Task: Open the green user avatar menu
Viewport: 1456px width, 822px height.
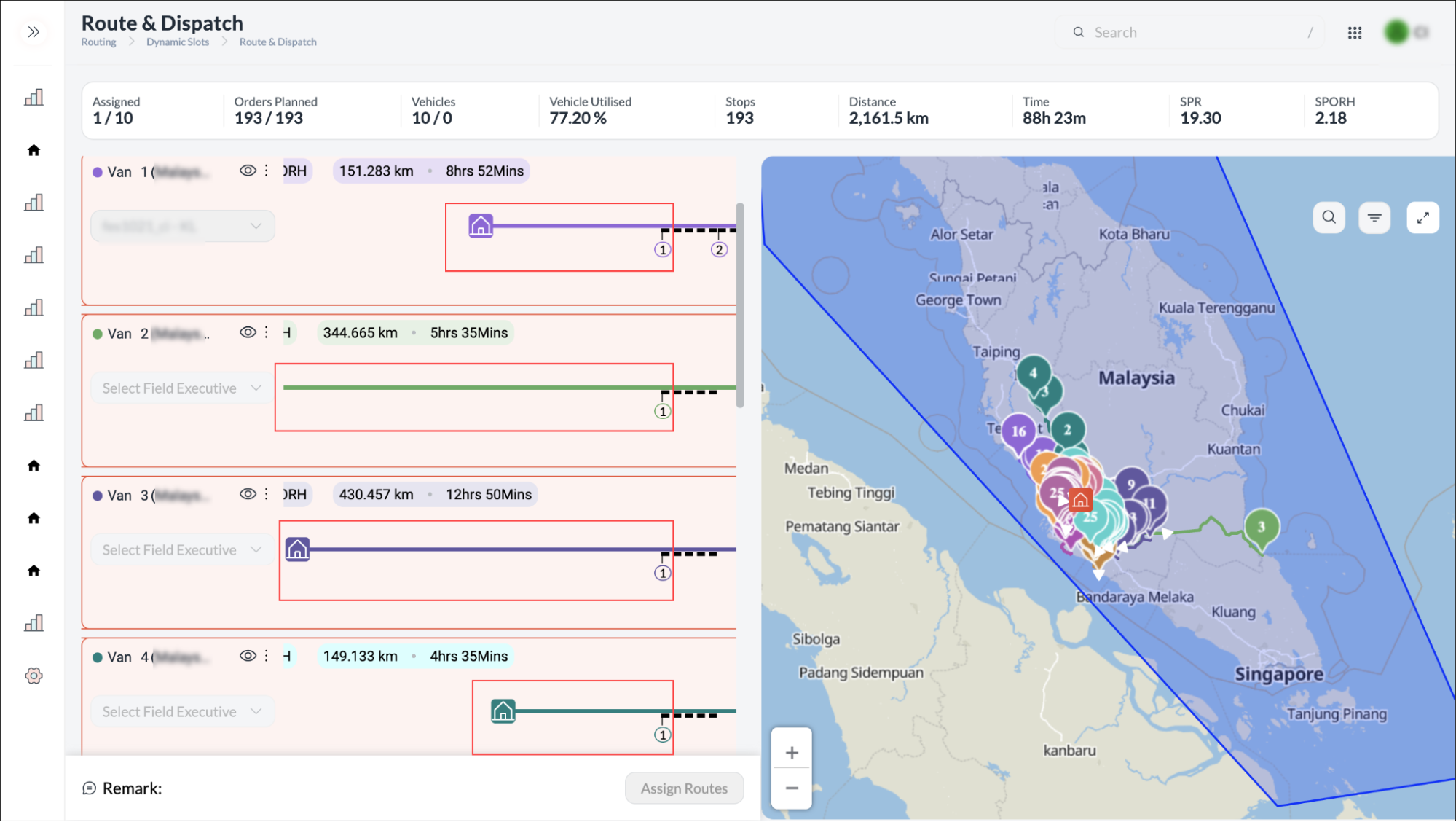Action: coord(1396,32)
